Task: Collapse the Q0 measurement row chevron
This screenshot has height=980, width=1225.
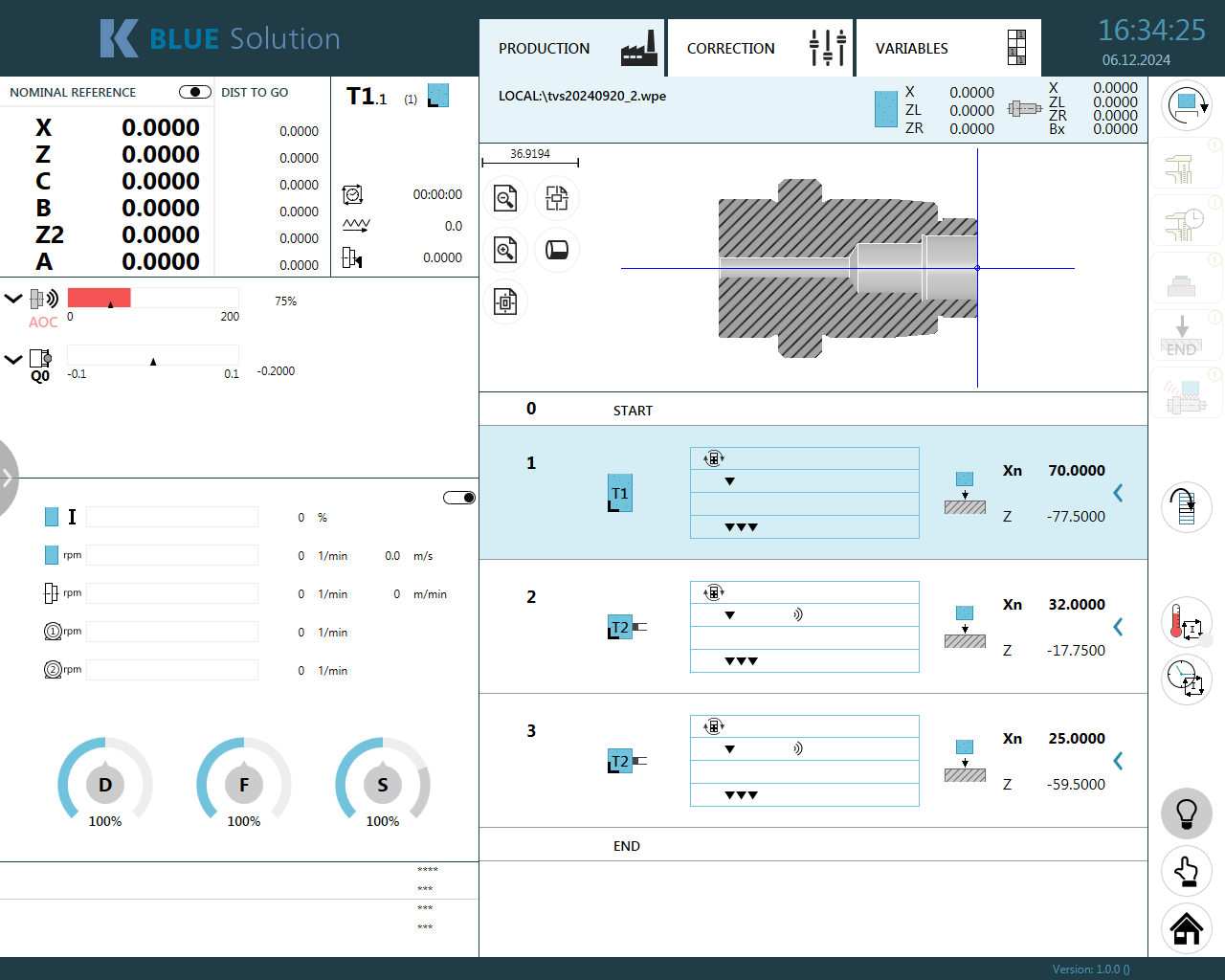Action: 13,360
